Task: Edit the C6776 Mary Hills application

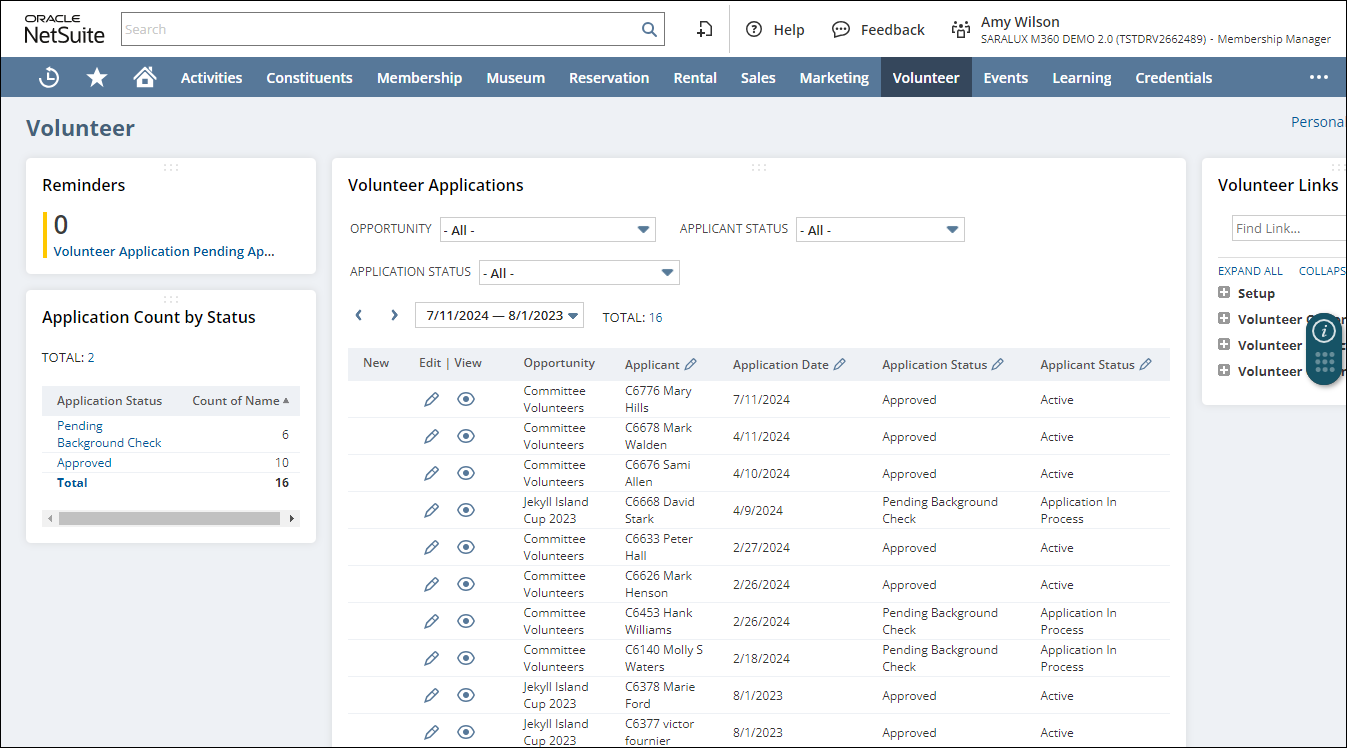Action: [431, 399]
